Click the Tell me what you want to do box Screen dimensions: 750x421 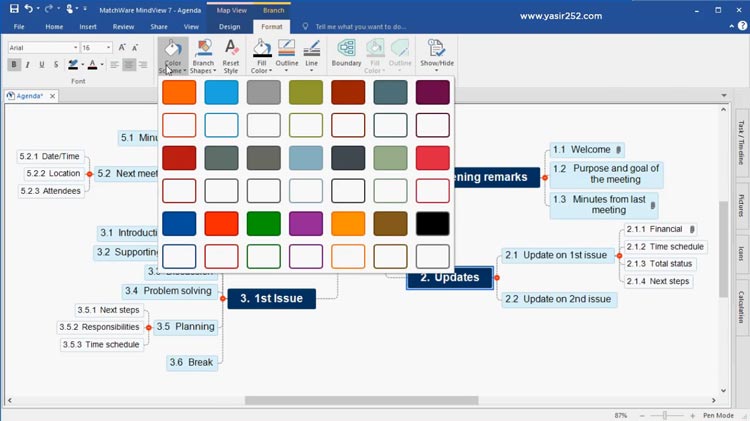[x=360, y=27]
